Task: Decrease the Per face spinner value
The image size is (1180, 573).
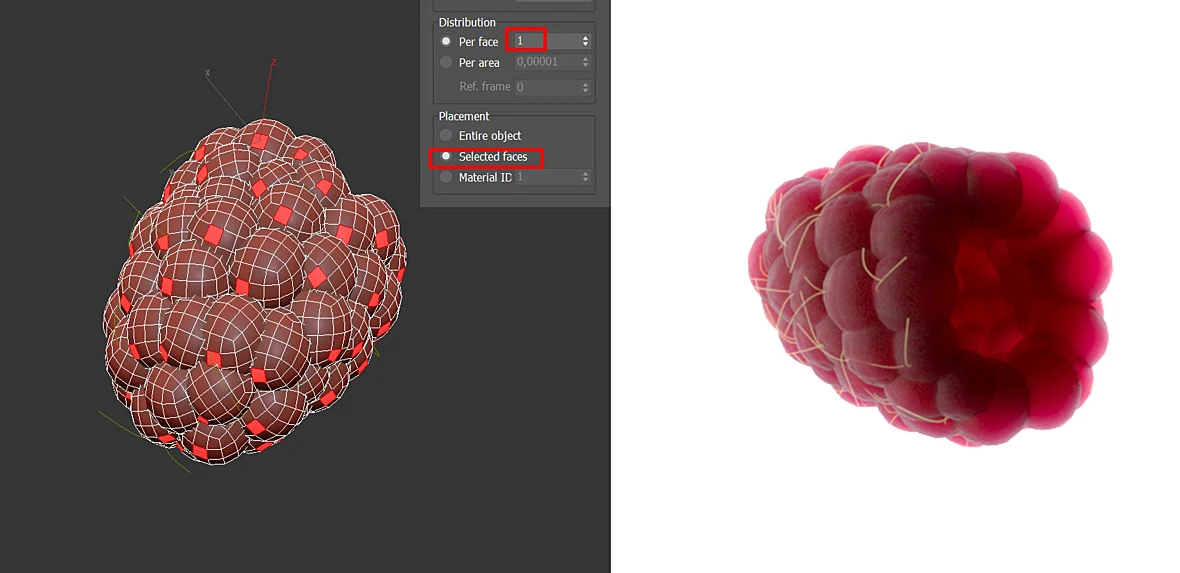Action: (585, 44)
